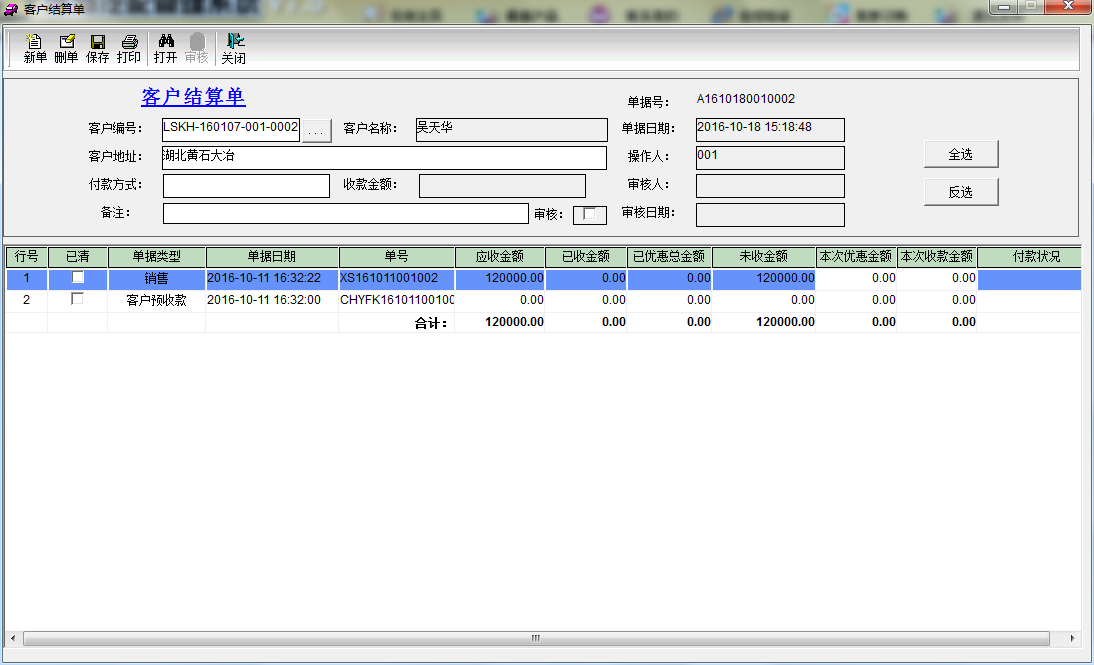1094x665 pixels.
Task: Create a new settlement with 新单
Action: click(35, 49)
